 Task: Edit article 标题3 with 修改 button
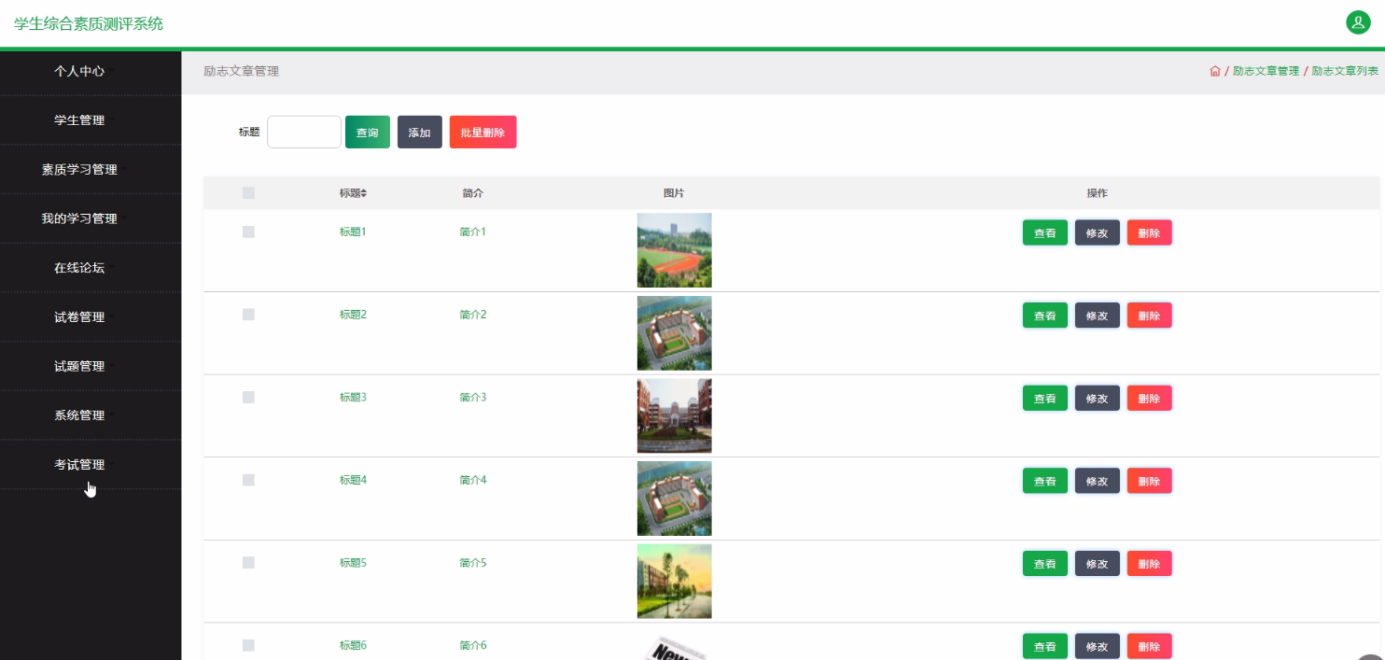[x=1097, y=398]
